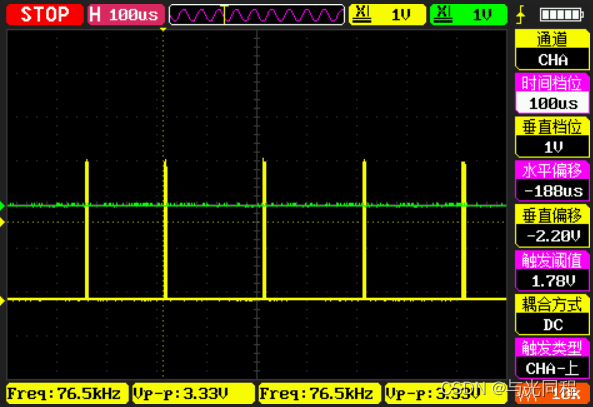Select the yellow channel A 1V badge
Screen dimensions: 593x407
tap(387, 15)
